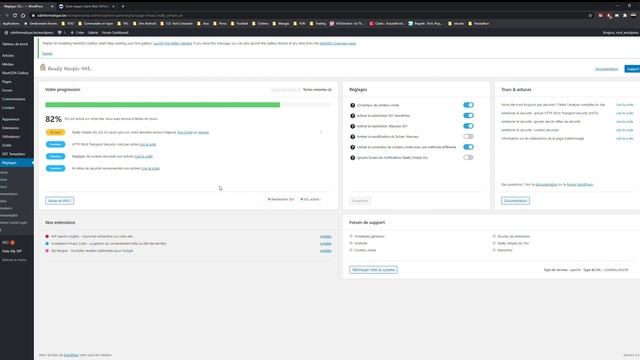Click the green 82% progress bar

162,105
